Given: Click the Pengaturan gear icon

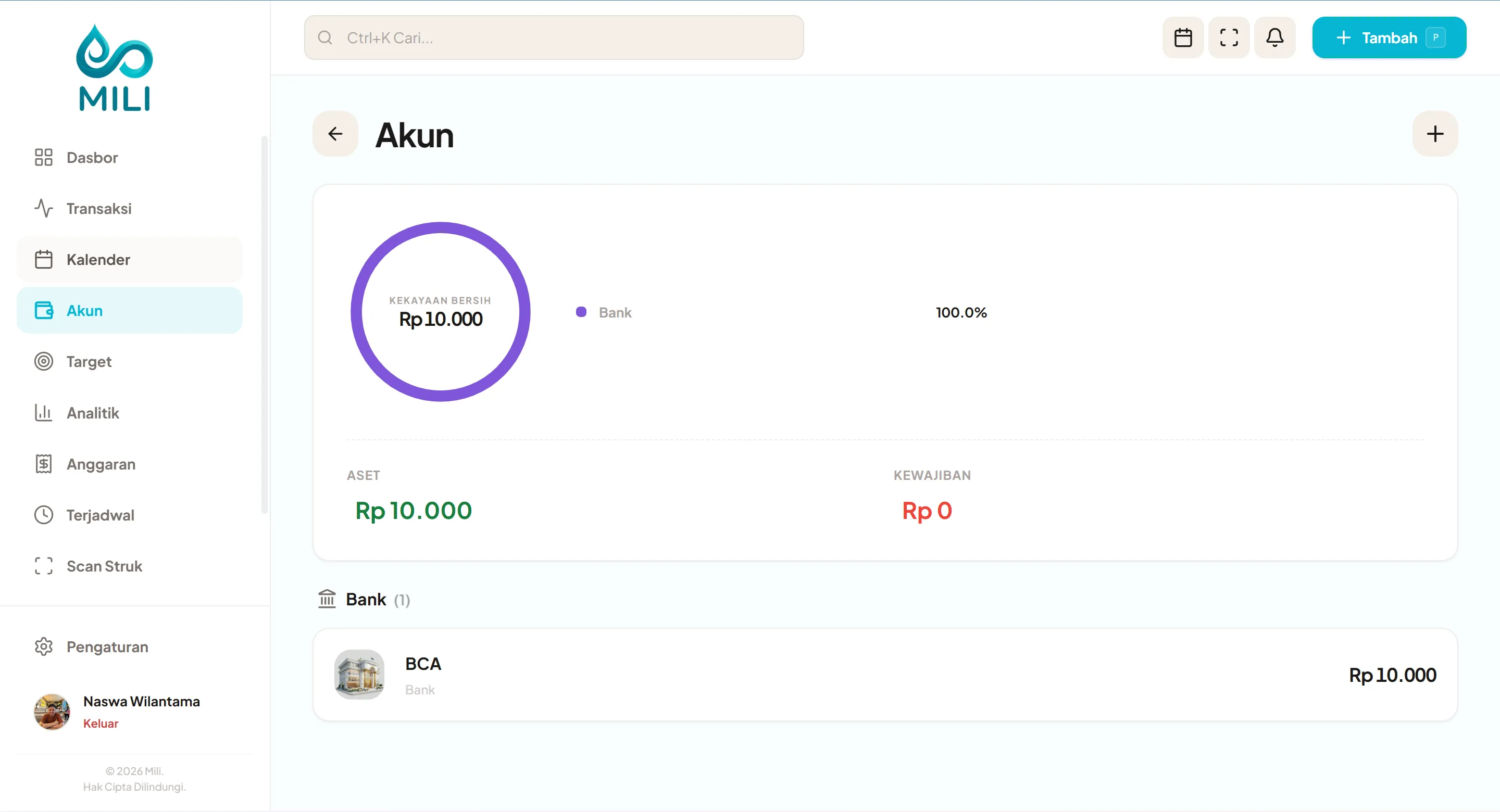Looking at the screenshot, I should [44, 646].
